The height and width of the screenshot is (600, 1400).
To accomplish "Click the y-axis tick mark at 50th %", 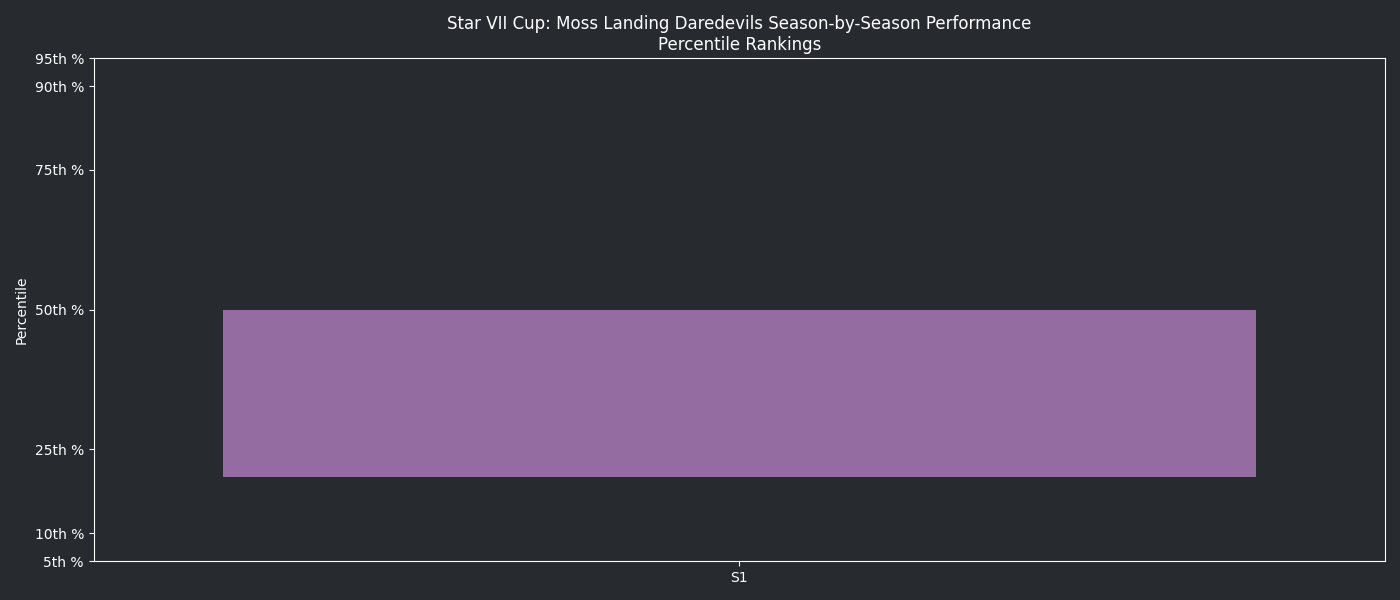I will 92,310.
